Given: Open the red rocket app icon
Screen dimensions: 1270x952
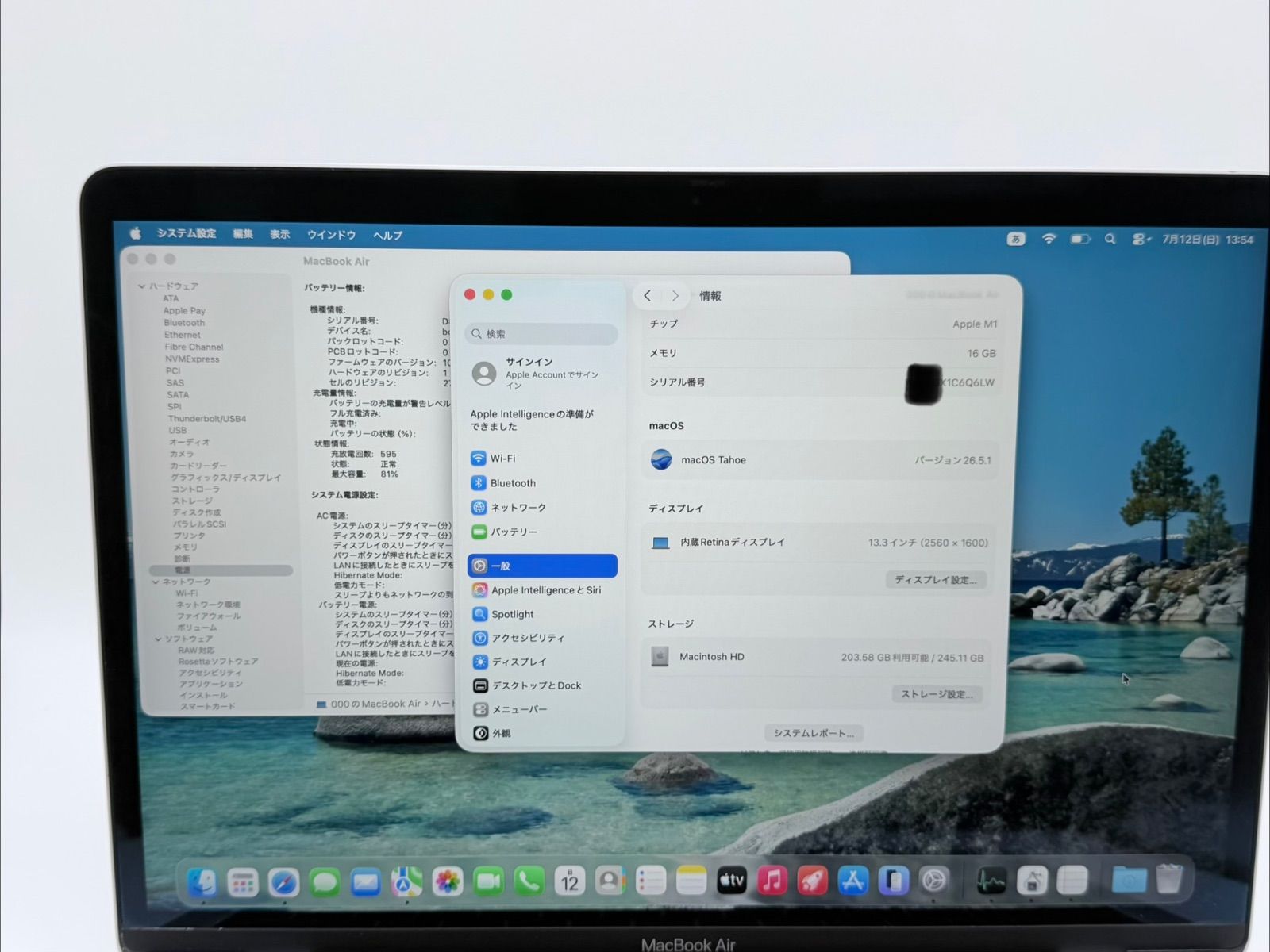Looking at the screenshot, I should point(813,881).
